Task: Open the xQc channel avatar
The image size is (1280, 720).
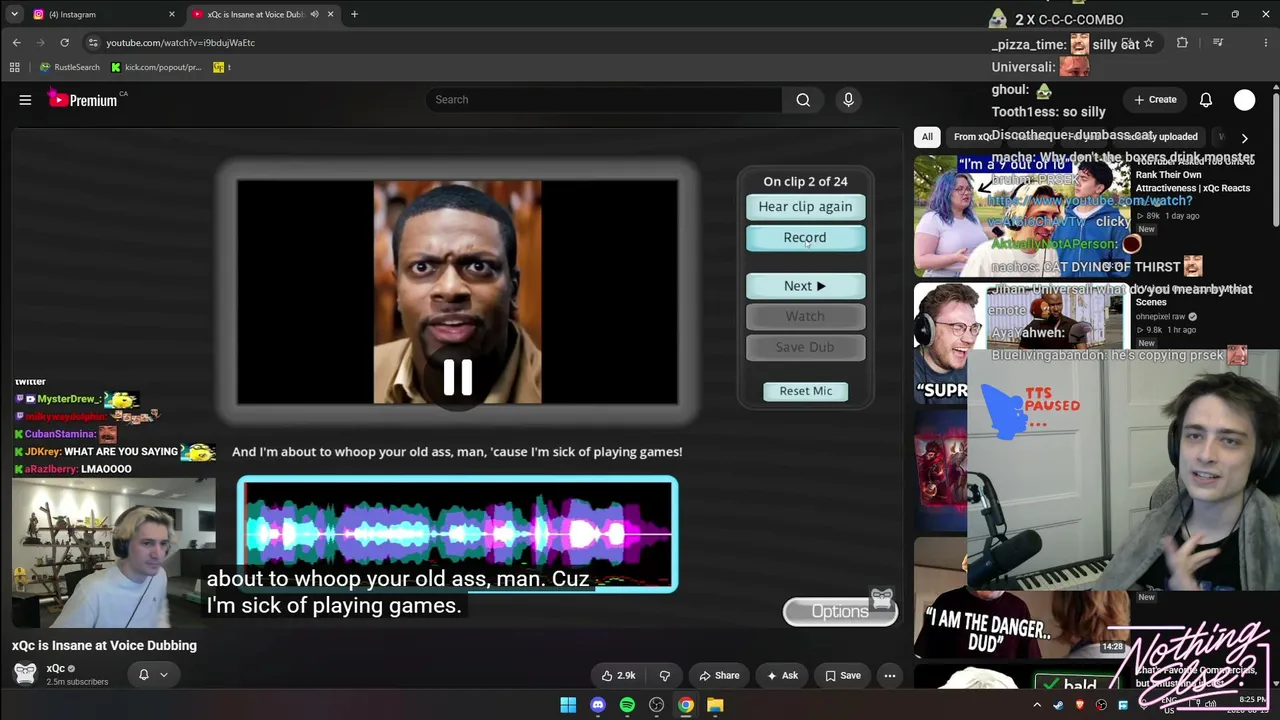Action: click(25, 674)
